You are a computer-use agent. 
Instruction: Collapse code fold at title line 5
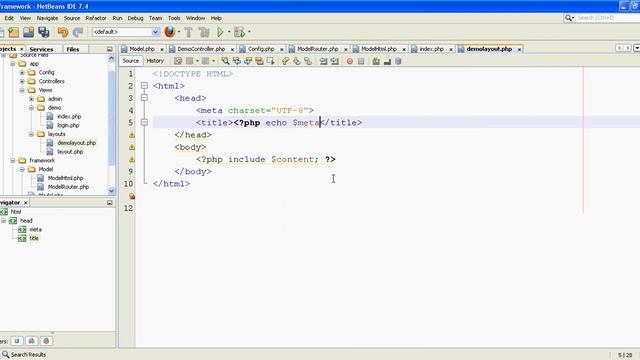coord(144,122)
